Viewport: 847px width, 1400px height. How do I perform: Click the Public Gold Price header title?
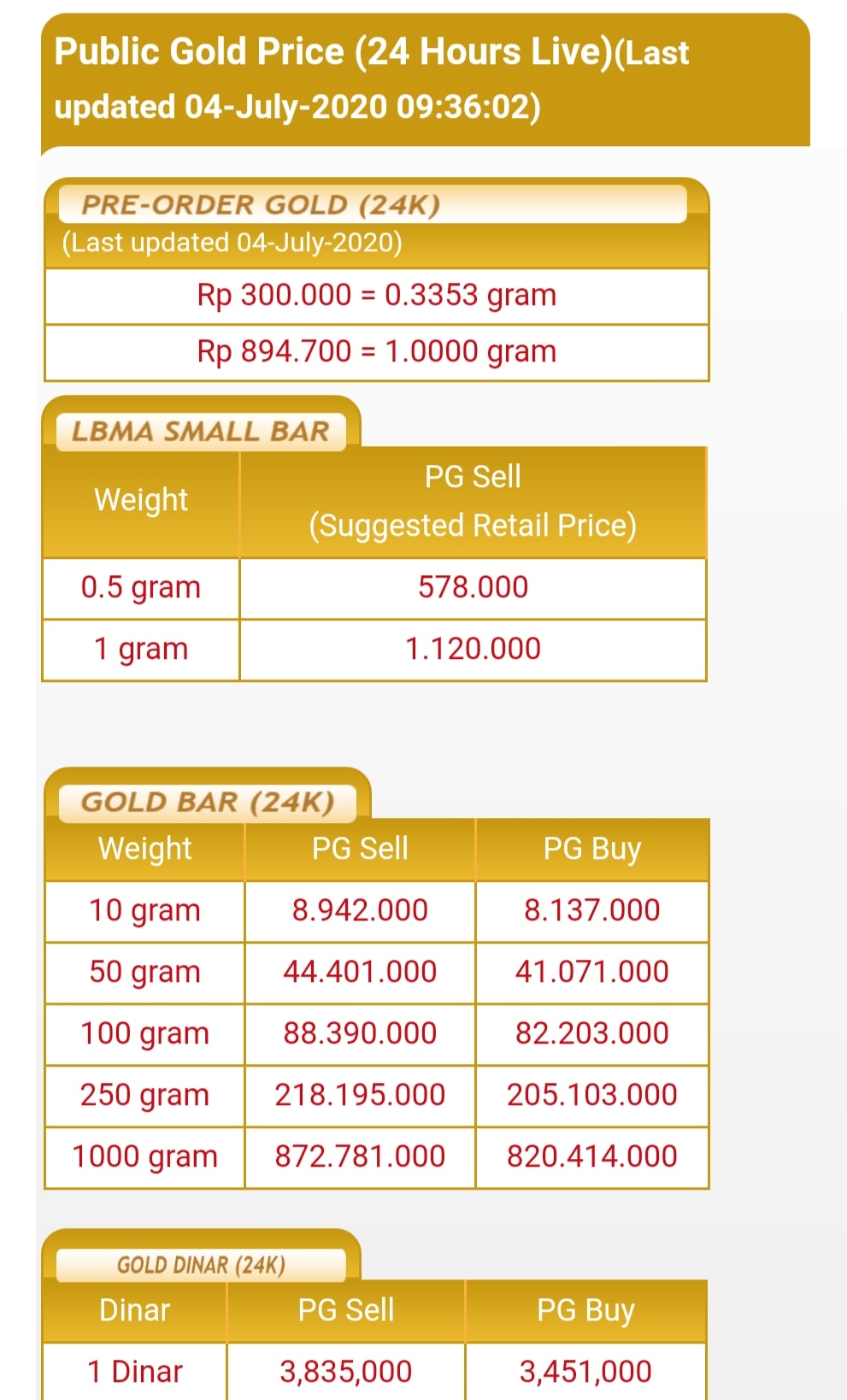[x=372, y=79]
